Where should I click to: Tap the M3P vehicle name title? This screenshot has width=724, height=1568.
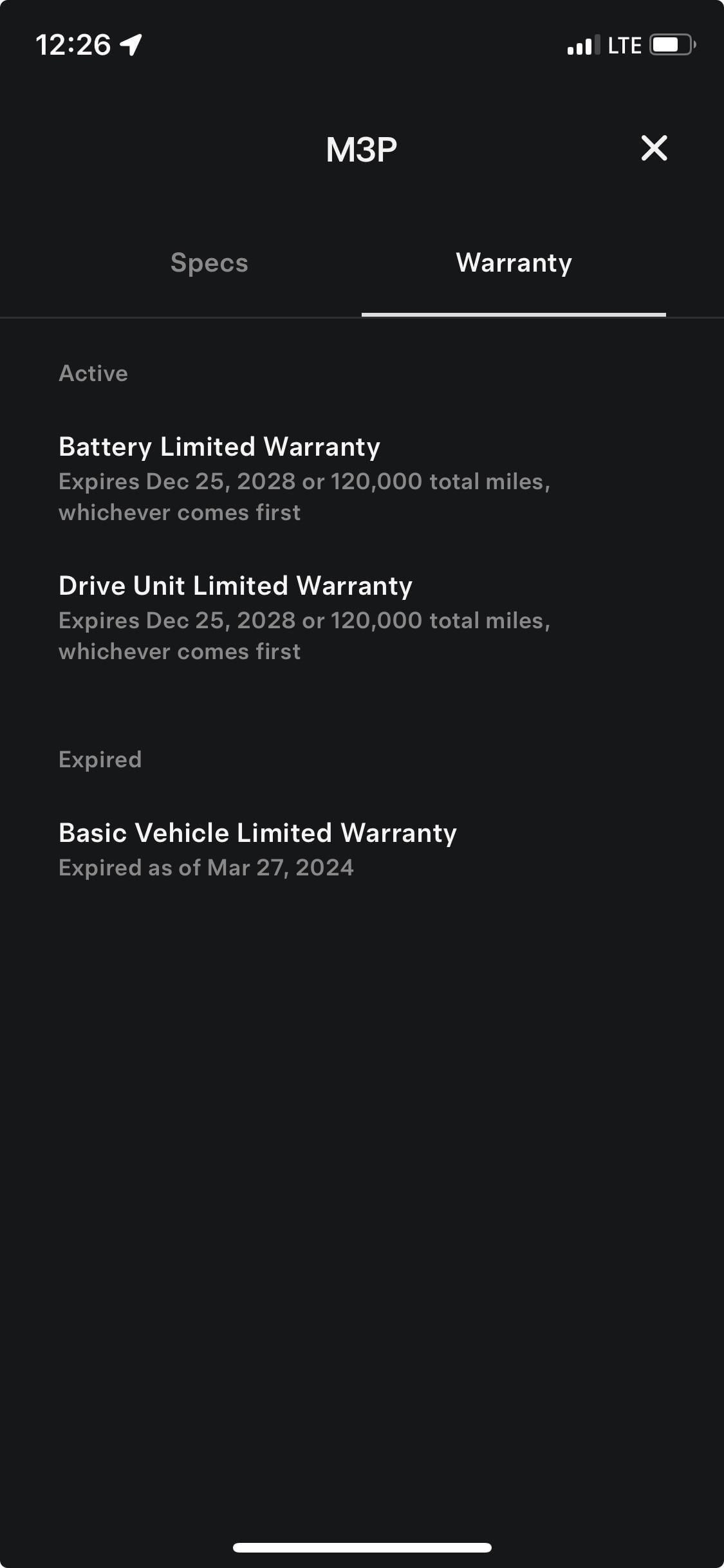click(361, 149)
